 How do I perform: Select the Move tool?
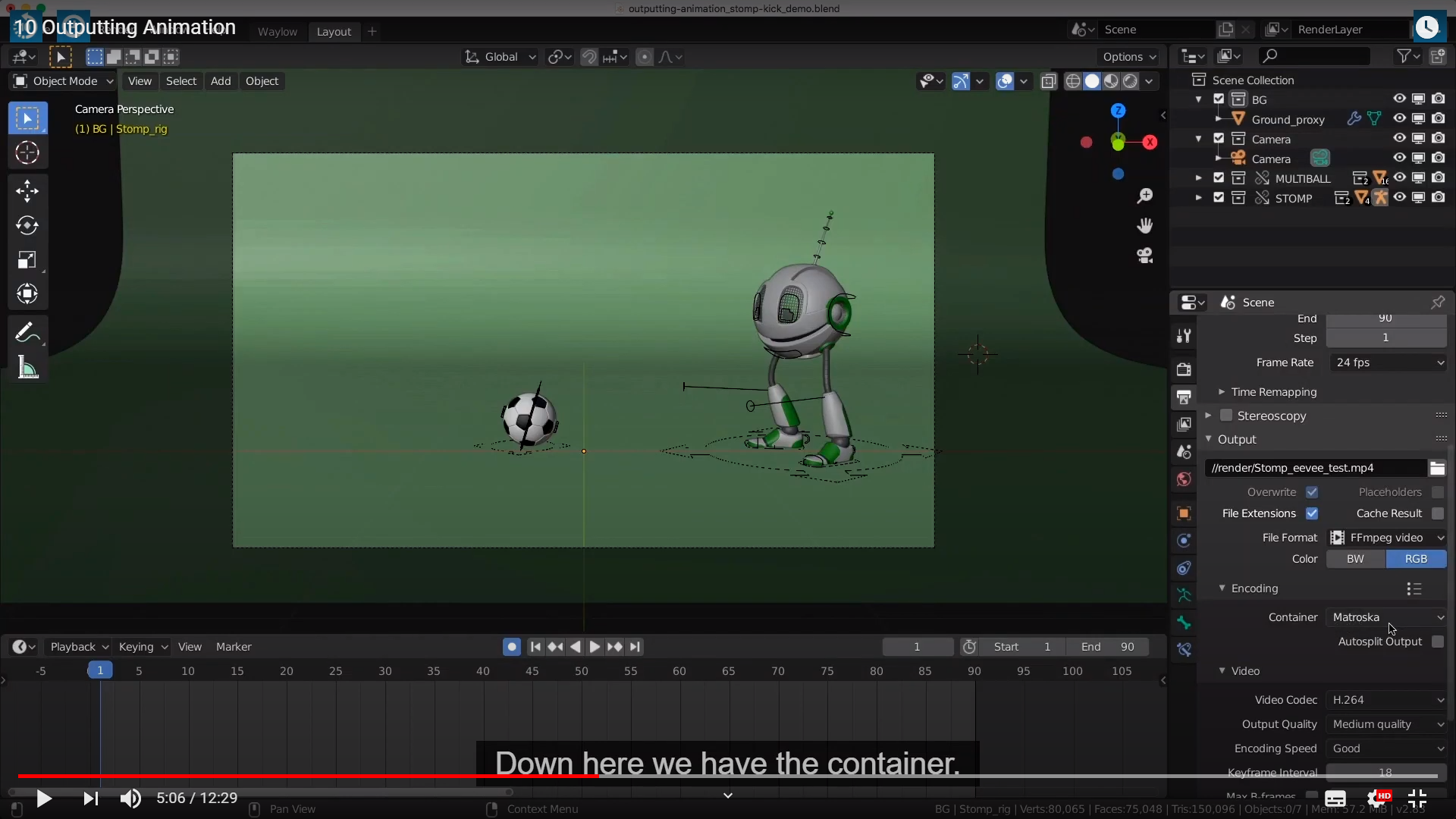click(27, 190)
